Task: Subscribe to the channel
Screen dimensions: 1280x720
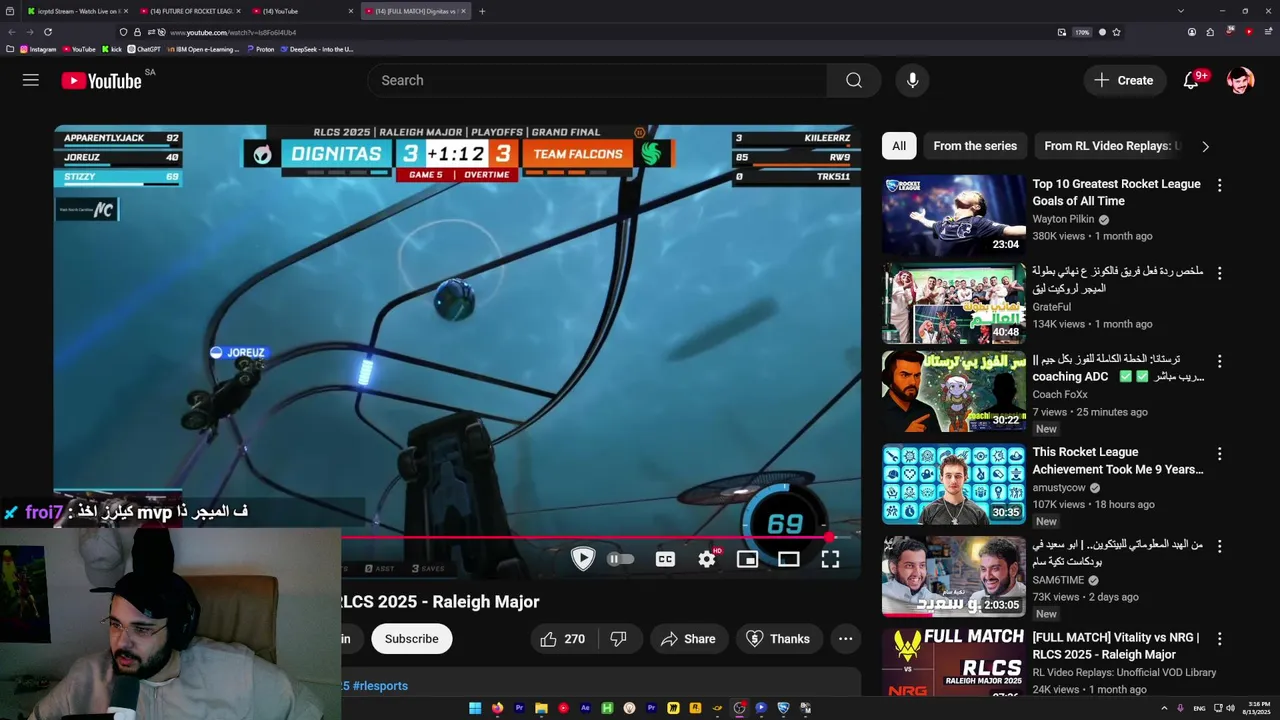Action: tap(411, 639)
